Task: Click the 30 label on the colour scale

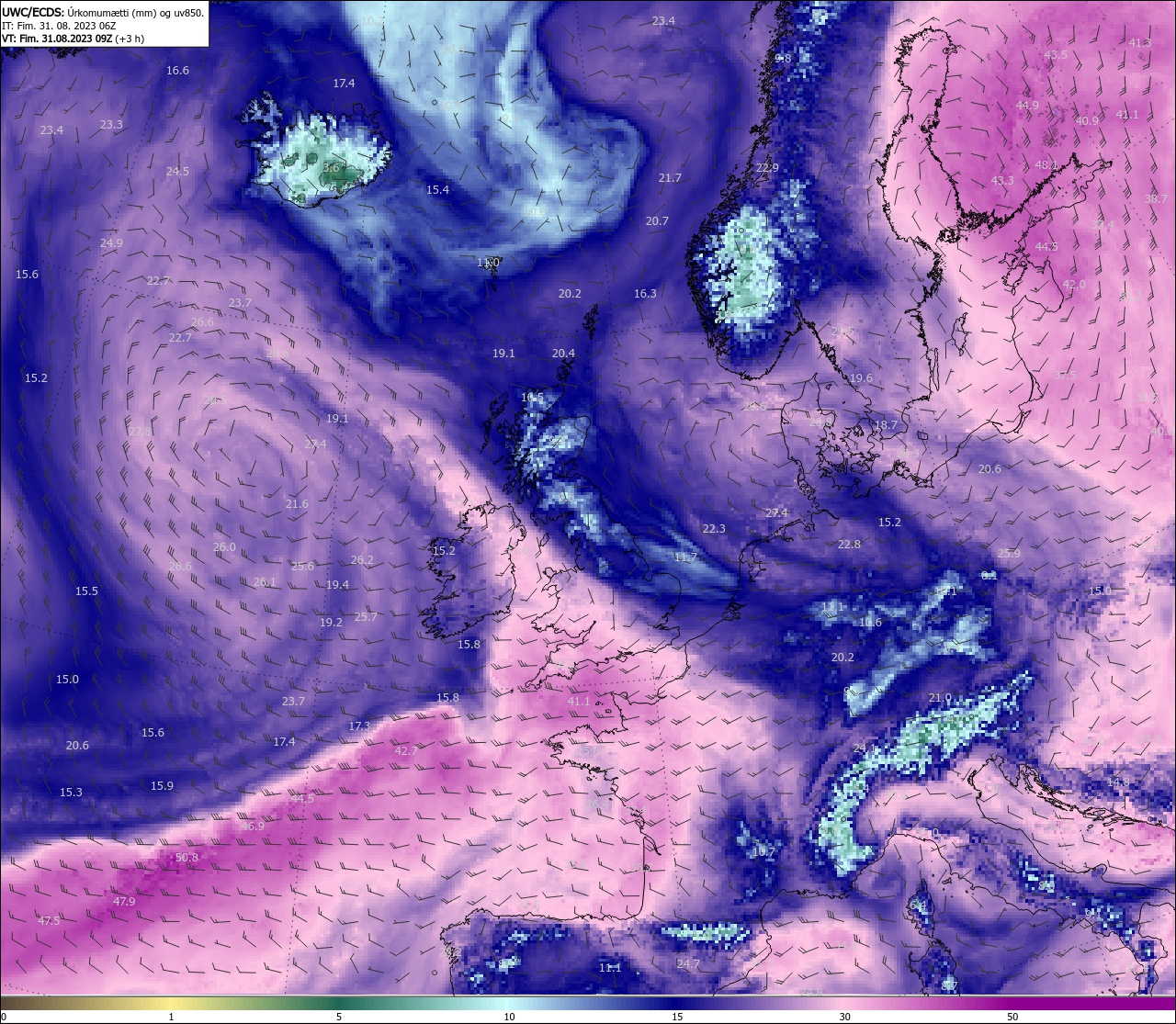Action: (844, 1017)
